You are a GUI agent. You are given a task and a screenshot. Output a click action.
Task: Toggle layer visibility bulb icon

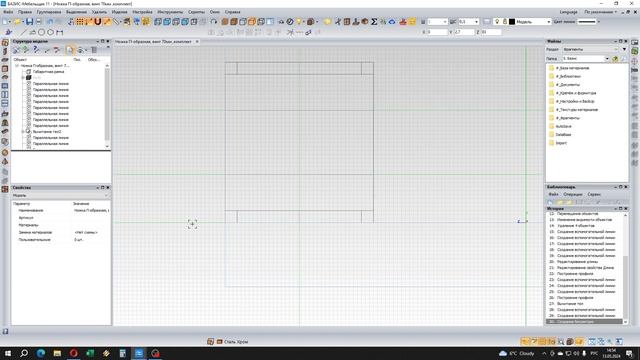click(x=497, y=22)
